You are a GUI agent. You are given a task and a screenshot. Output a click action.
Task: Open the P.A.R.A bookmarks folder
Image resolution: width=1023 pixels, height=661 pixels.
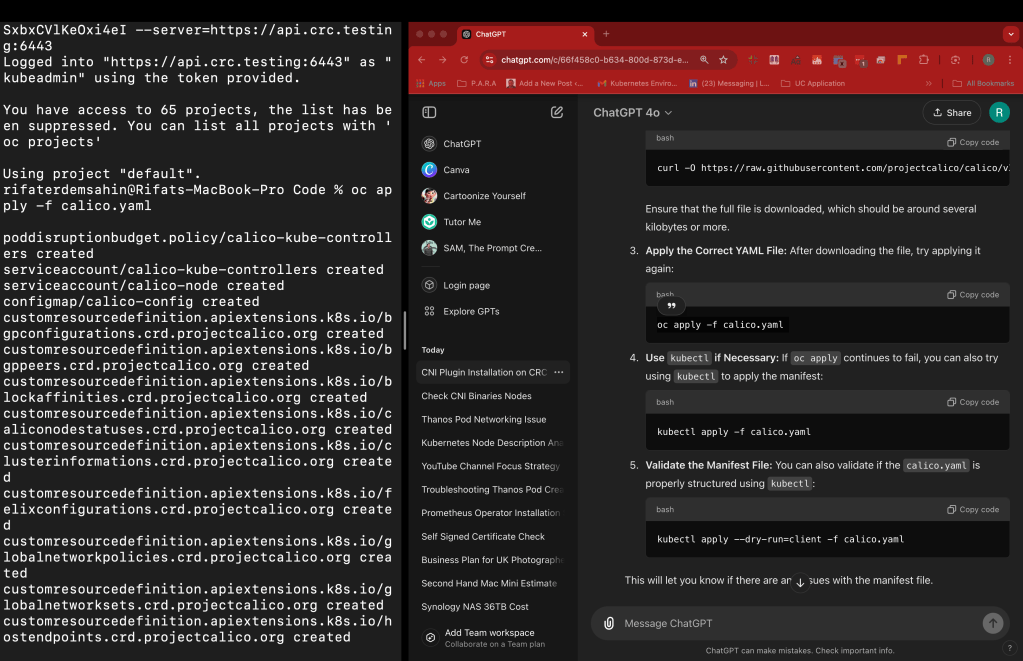(476, 83)
